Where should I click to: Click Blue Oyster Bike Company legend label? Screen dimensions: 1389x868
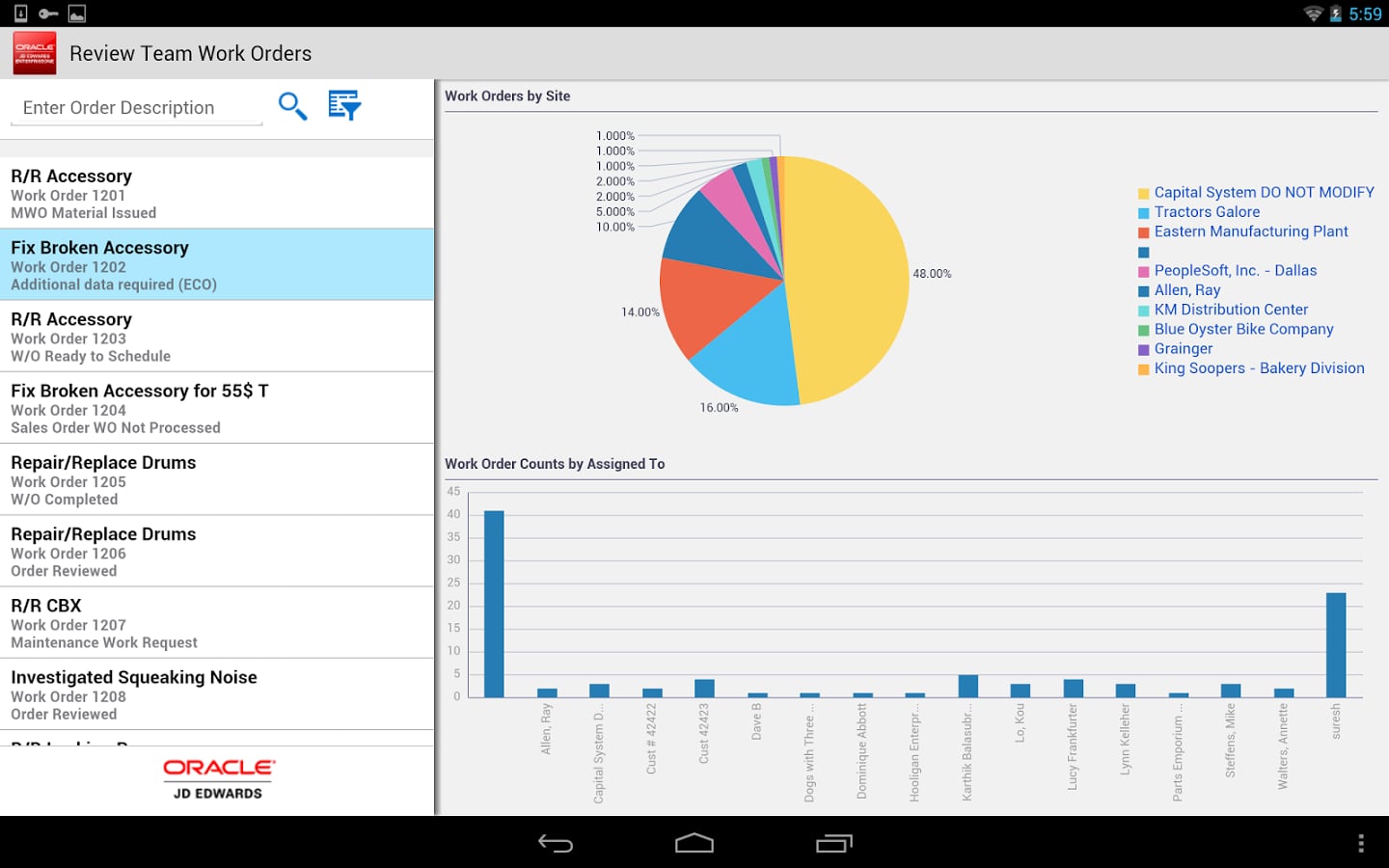click(x=1243, y=329)
